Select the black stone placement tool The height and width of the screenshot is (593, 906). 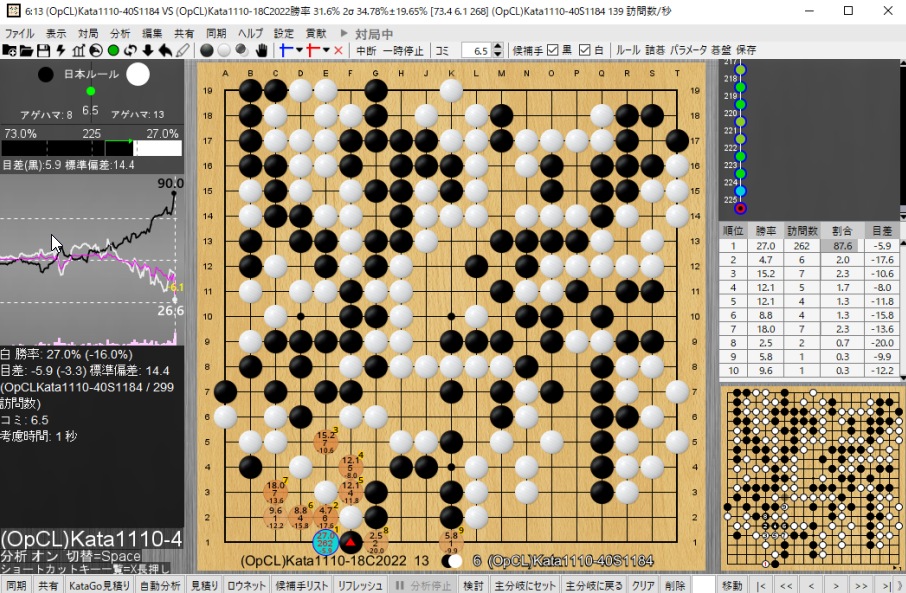tap(206, 50)
